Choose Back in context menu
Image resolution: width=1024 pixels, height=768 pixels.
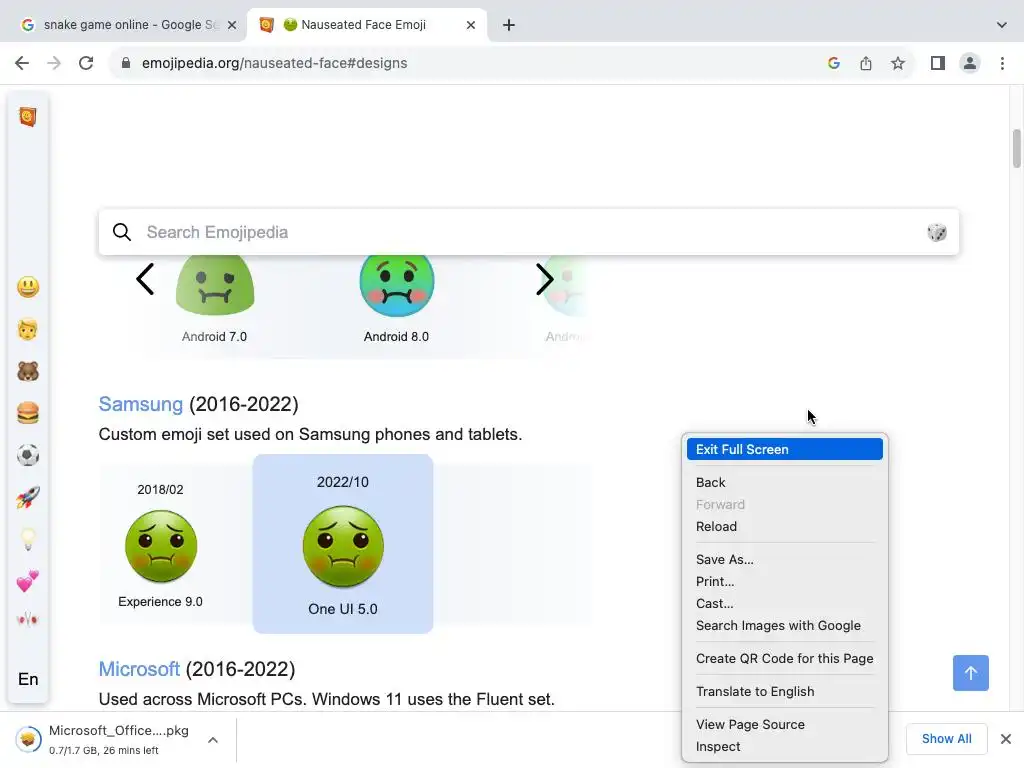(x=784, y=483)
